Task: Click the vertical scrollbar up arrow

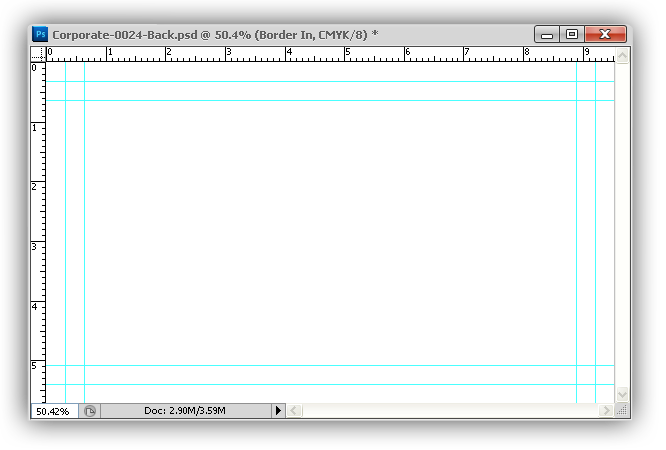Action: click(623, 55)
